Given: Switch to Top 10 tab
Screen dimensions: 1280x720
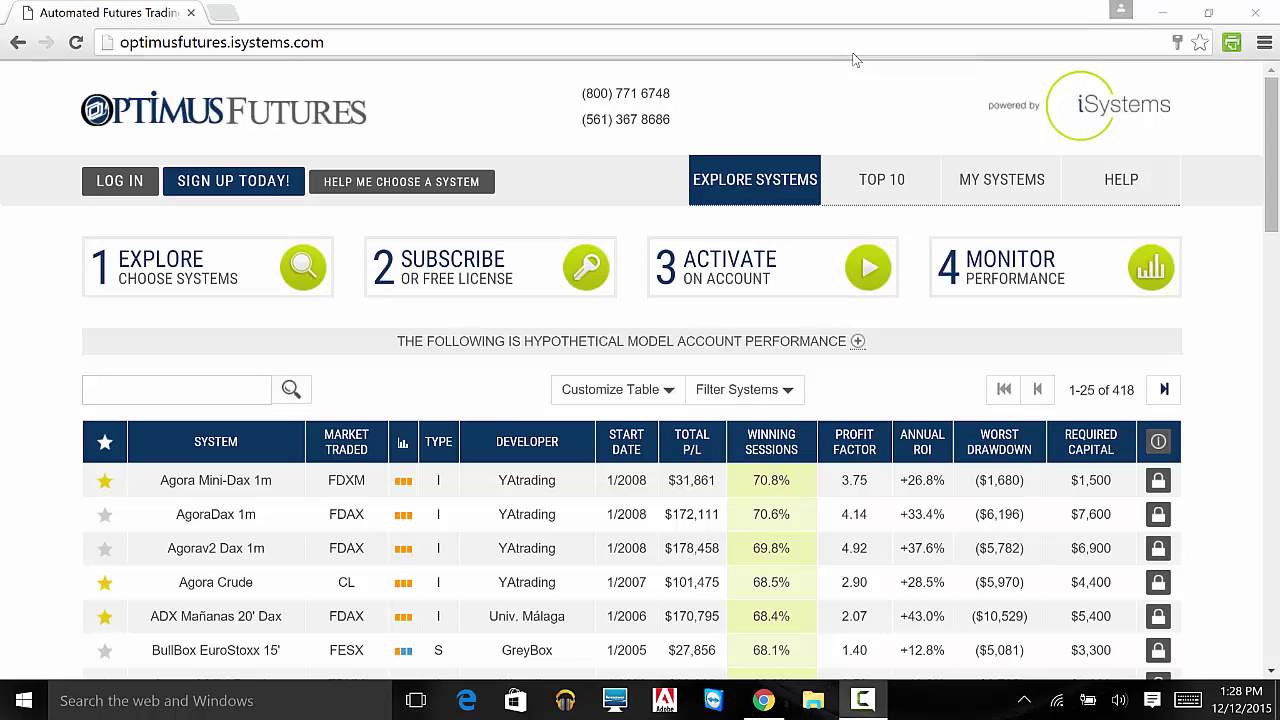Looking at the screenshot, I should point(882,180).
